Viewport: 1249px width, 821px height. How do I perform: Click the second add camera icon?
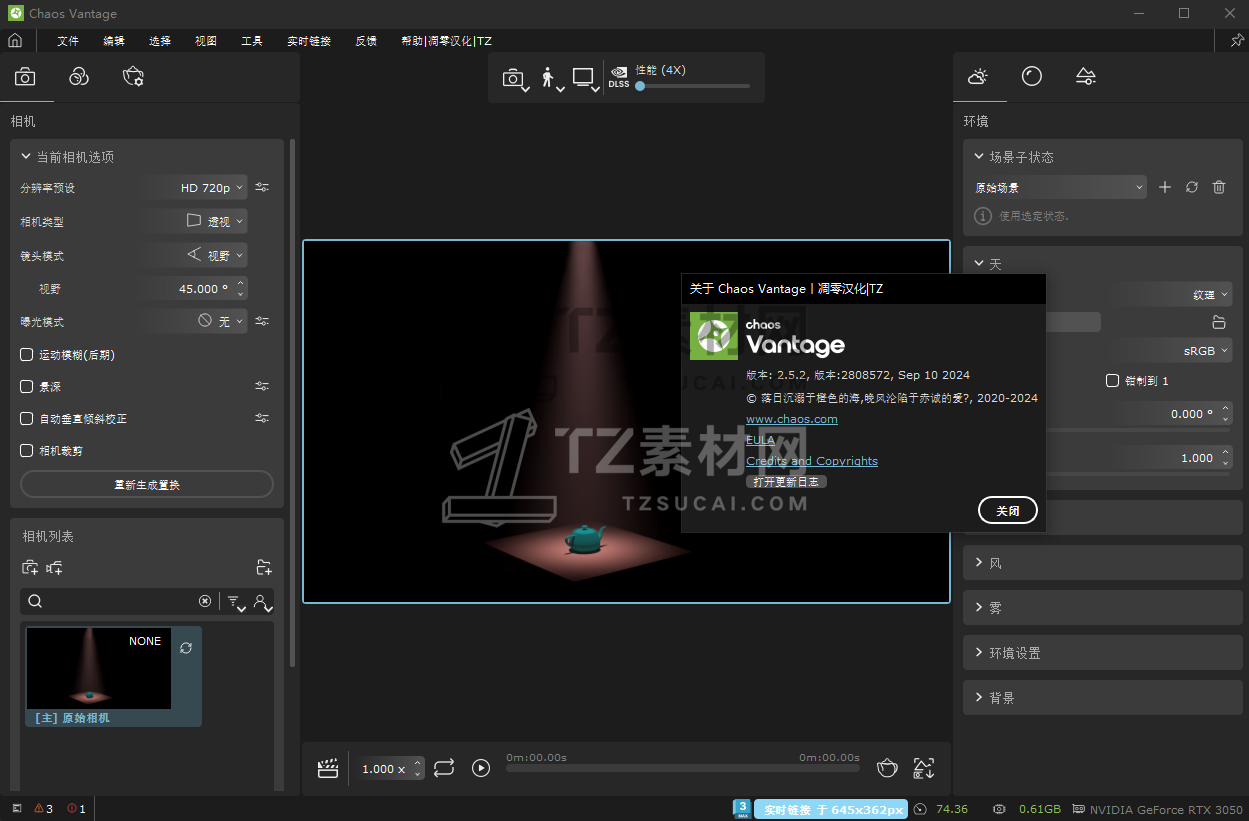[55, 568]
